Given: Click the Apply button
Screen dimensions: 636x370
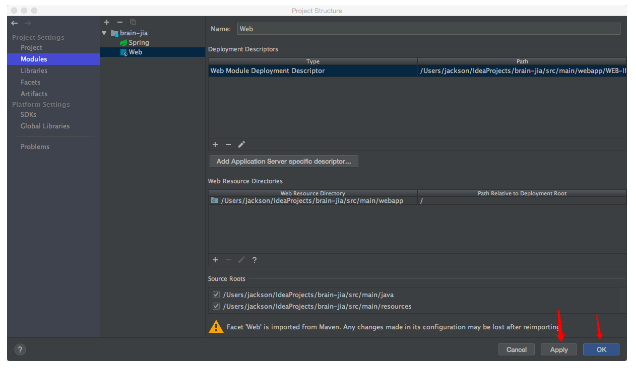Looking at the screenshot, I should click(x=559, y=350).
